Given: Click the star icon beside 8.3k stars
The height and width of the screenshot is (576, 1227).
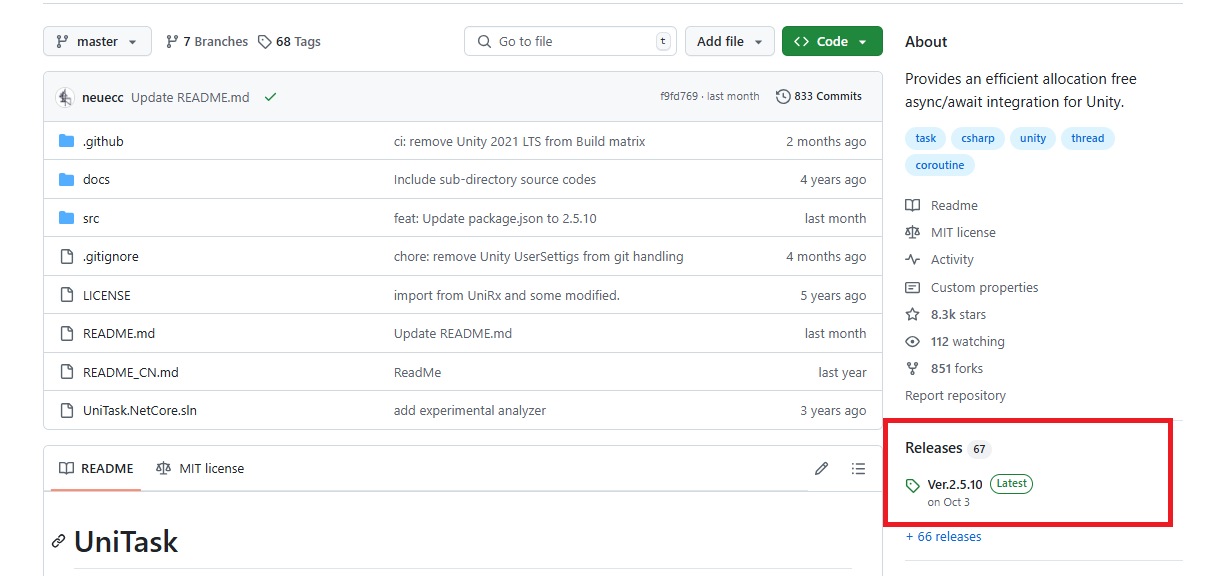Looking at the screenshot, I should [912, 314].
